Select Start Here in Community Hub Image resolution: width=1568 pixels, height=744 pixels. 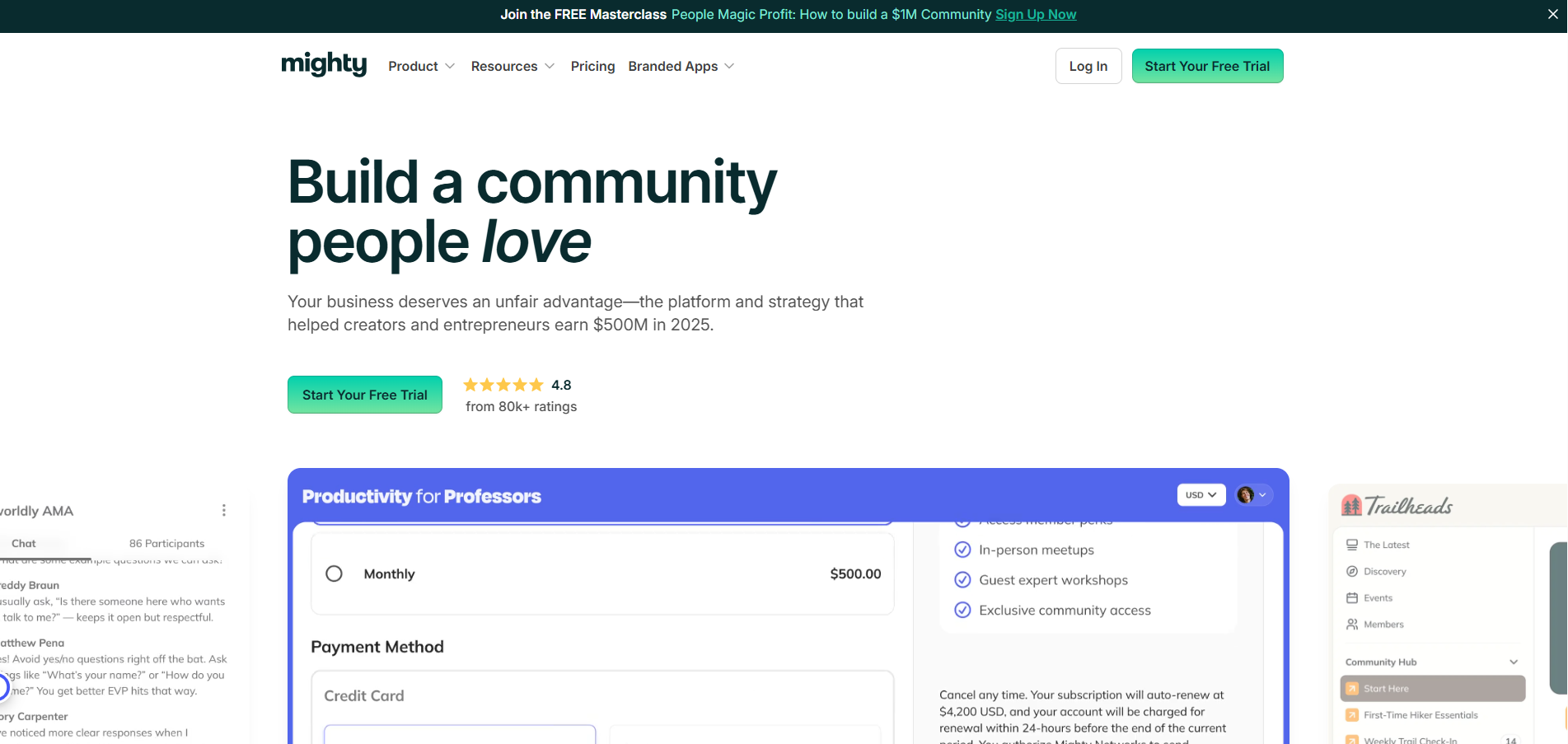(1433, 689)
